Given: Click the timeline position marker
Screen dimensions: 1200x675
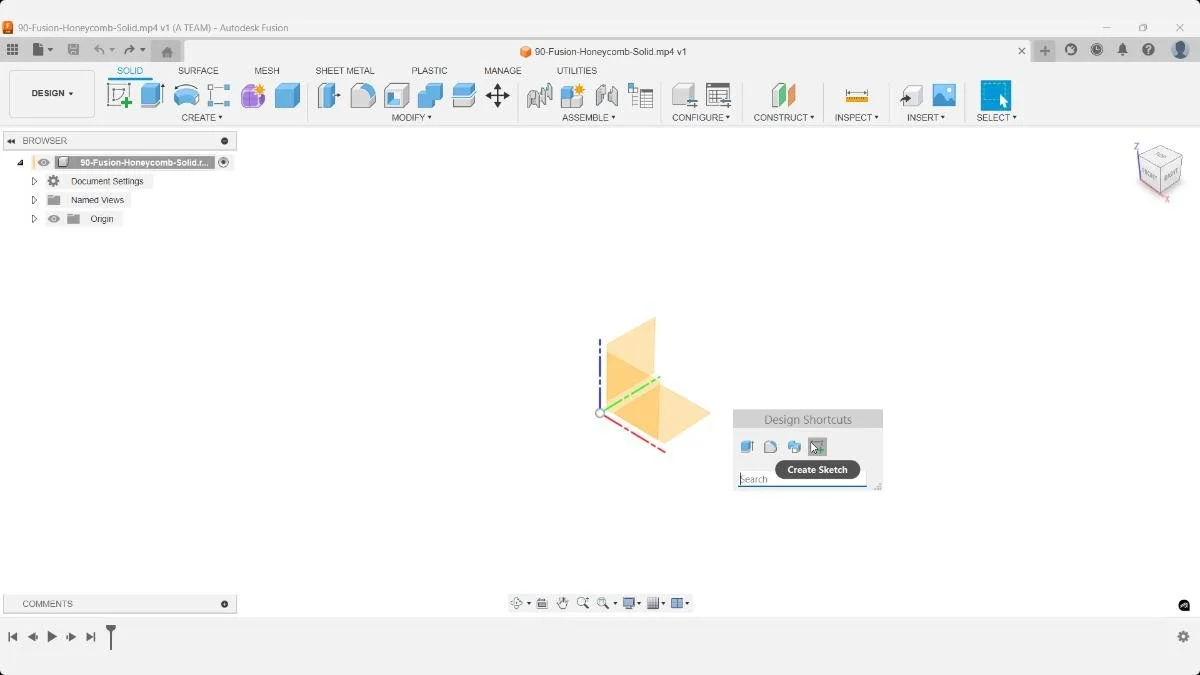Looking at the screenshot, I should point(111,637).
